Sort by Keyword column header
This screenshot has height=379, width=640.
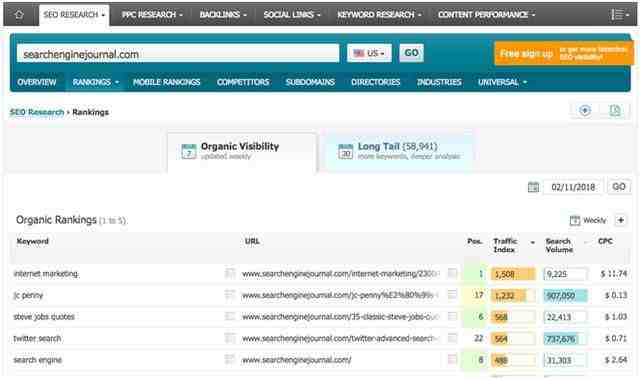tap(33, 241)
